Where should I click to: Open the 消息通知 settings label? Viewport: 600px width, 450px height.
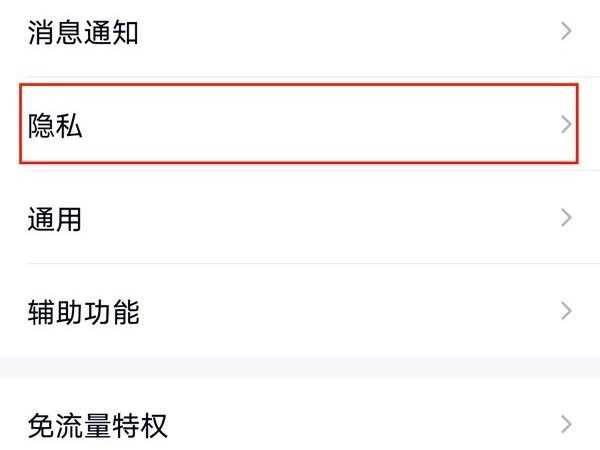pos(83,33)
